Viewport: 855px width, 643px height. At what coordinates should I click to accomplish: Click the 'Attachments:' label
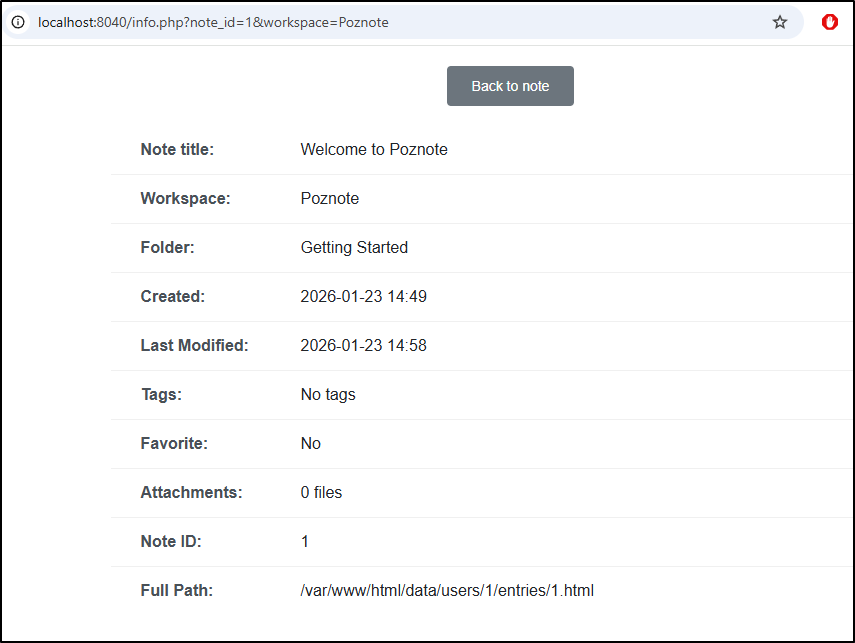click(x=191, y=493)
